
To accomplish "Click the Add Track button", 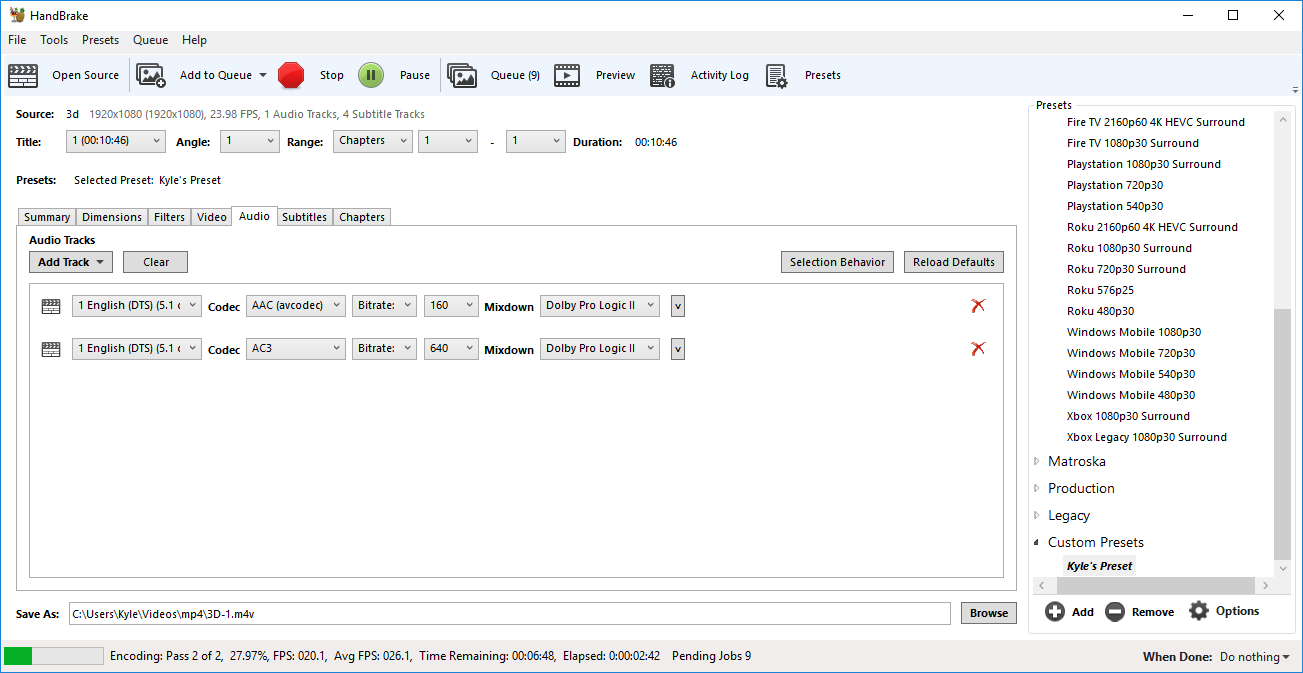I will click(71, 262).
